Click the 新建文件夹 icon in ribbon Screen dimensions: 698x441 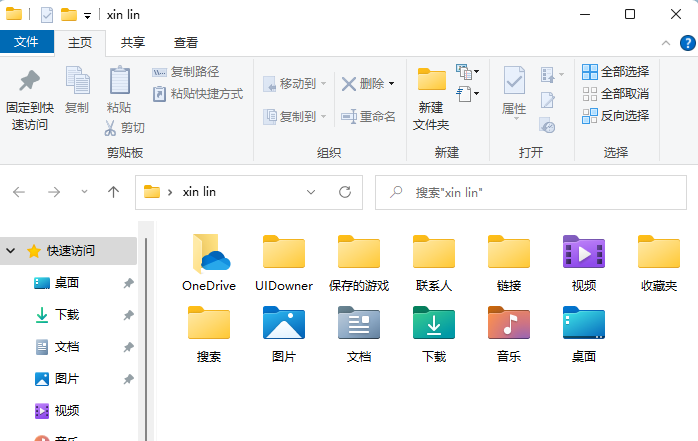(432, 82)
